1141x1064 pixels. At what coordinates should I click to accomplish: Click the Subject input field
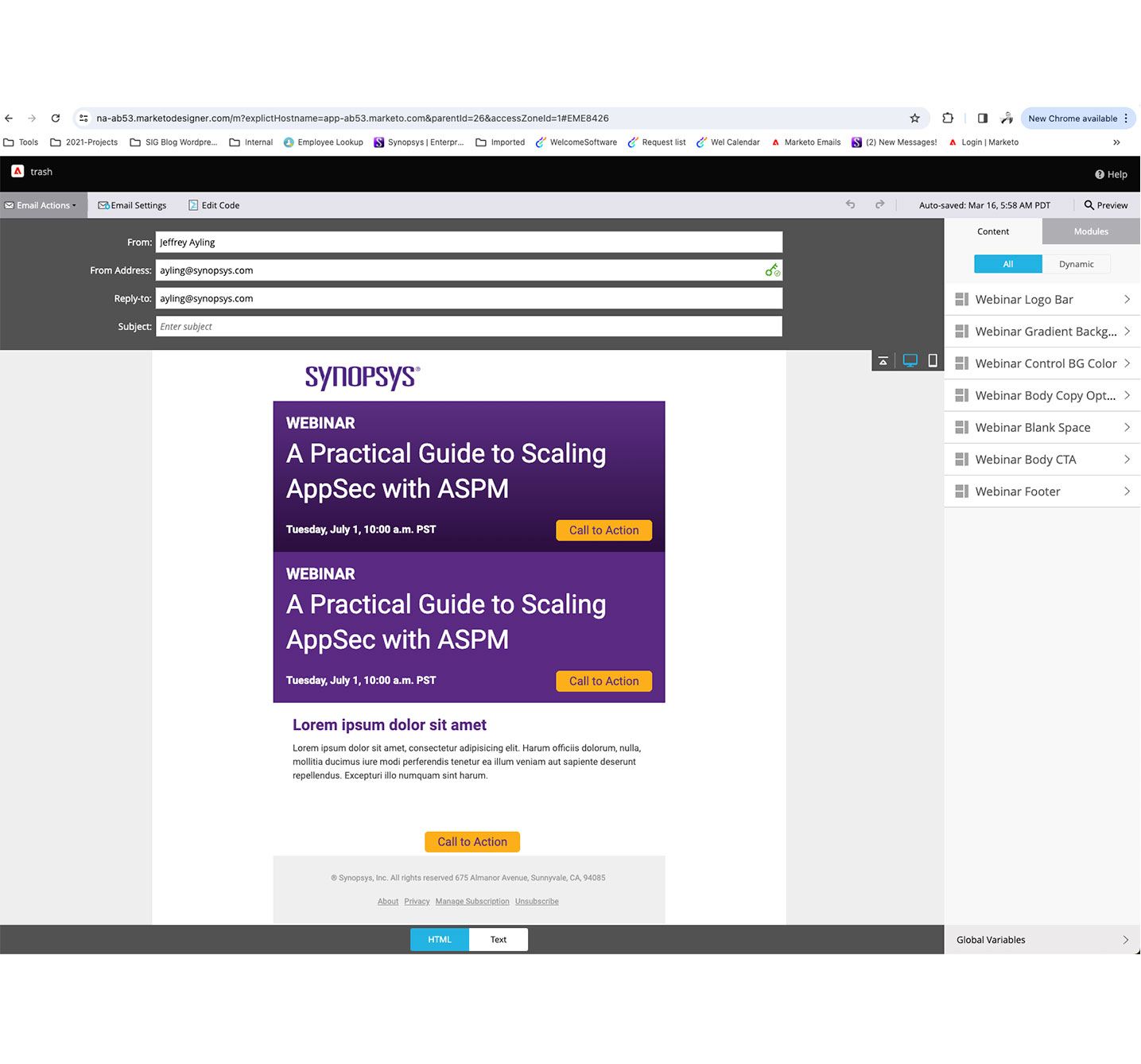tap(468, 327)
